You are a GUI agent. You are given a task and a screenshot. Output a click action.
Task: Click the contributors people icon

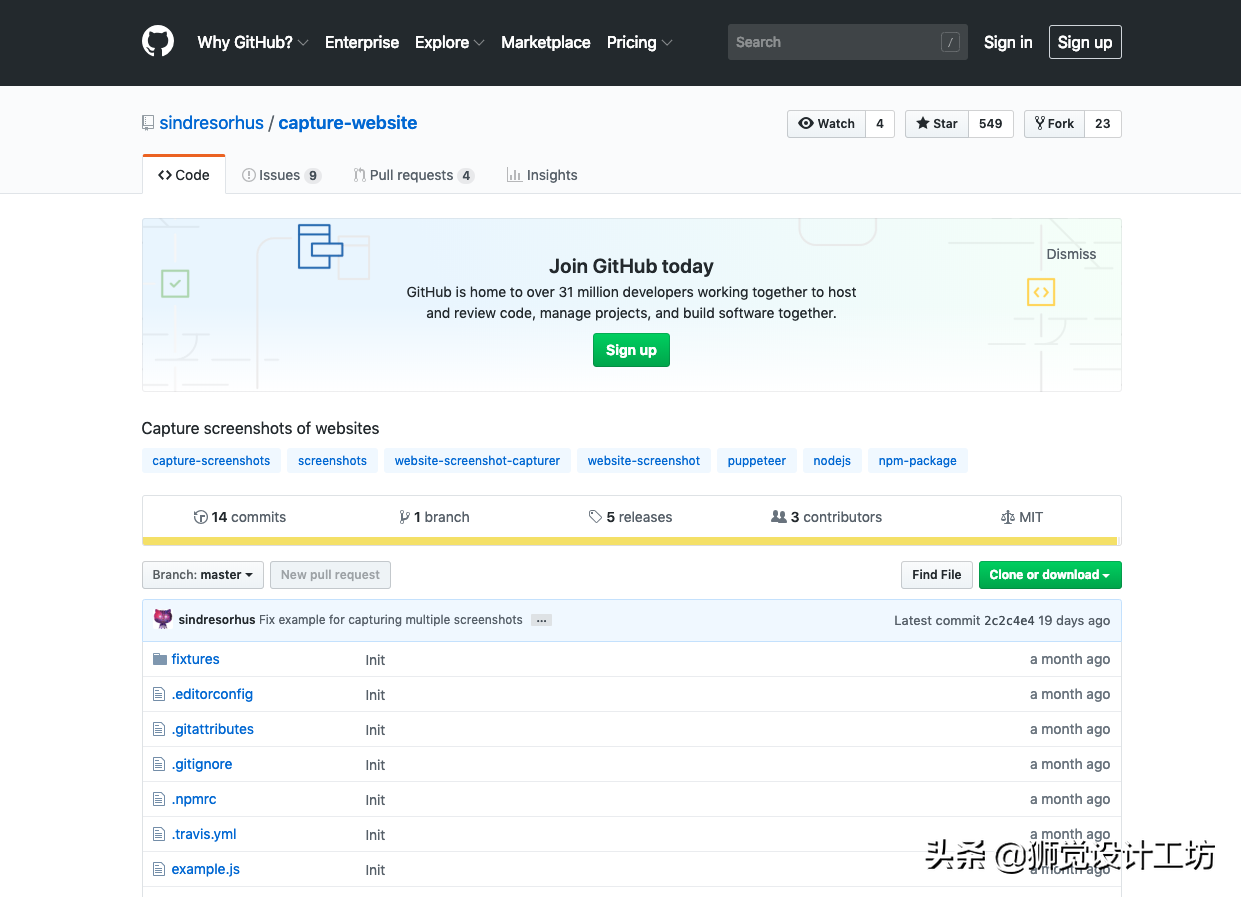click(x=778, y=517)
